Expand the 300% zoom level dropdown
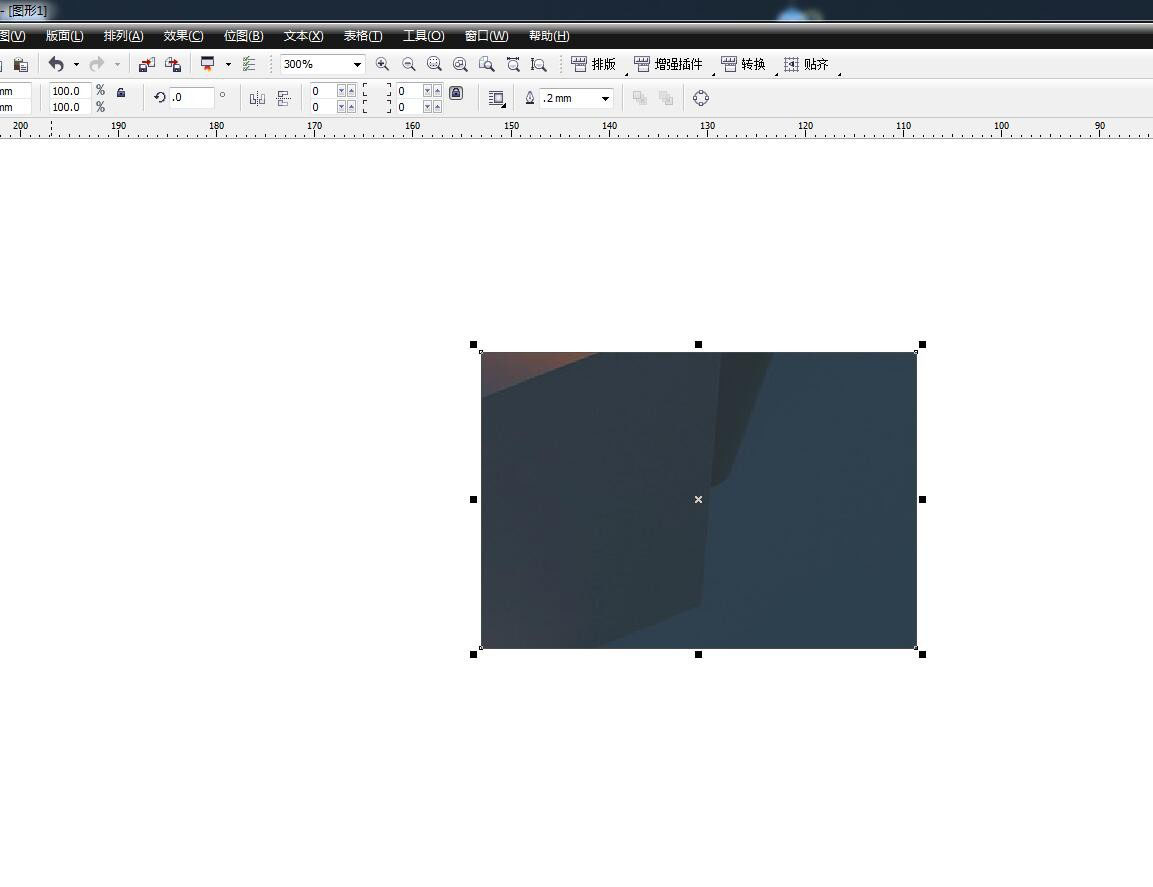This screenshot has width=1153, height=887. coord(357,65)
